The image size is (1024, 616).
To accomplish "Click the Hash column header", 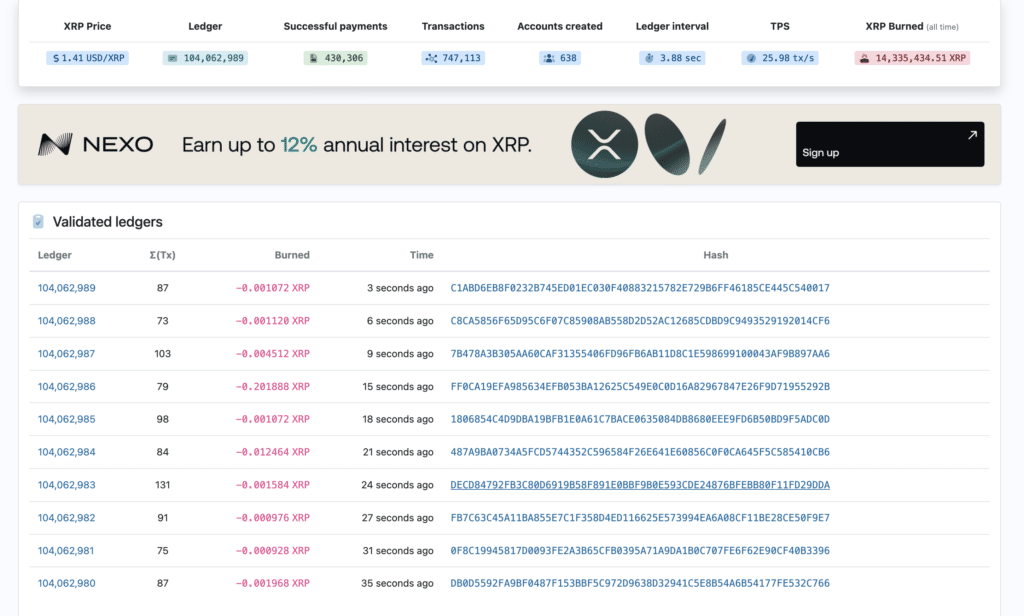I will point(716,255).
